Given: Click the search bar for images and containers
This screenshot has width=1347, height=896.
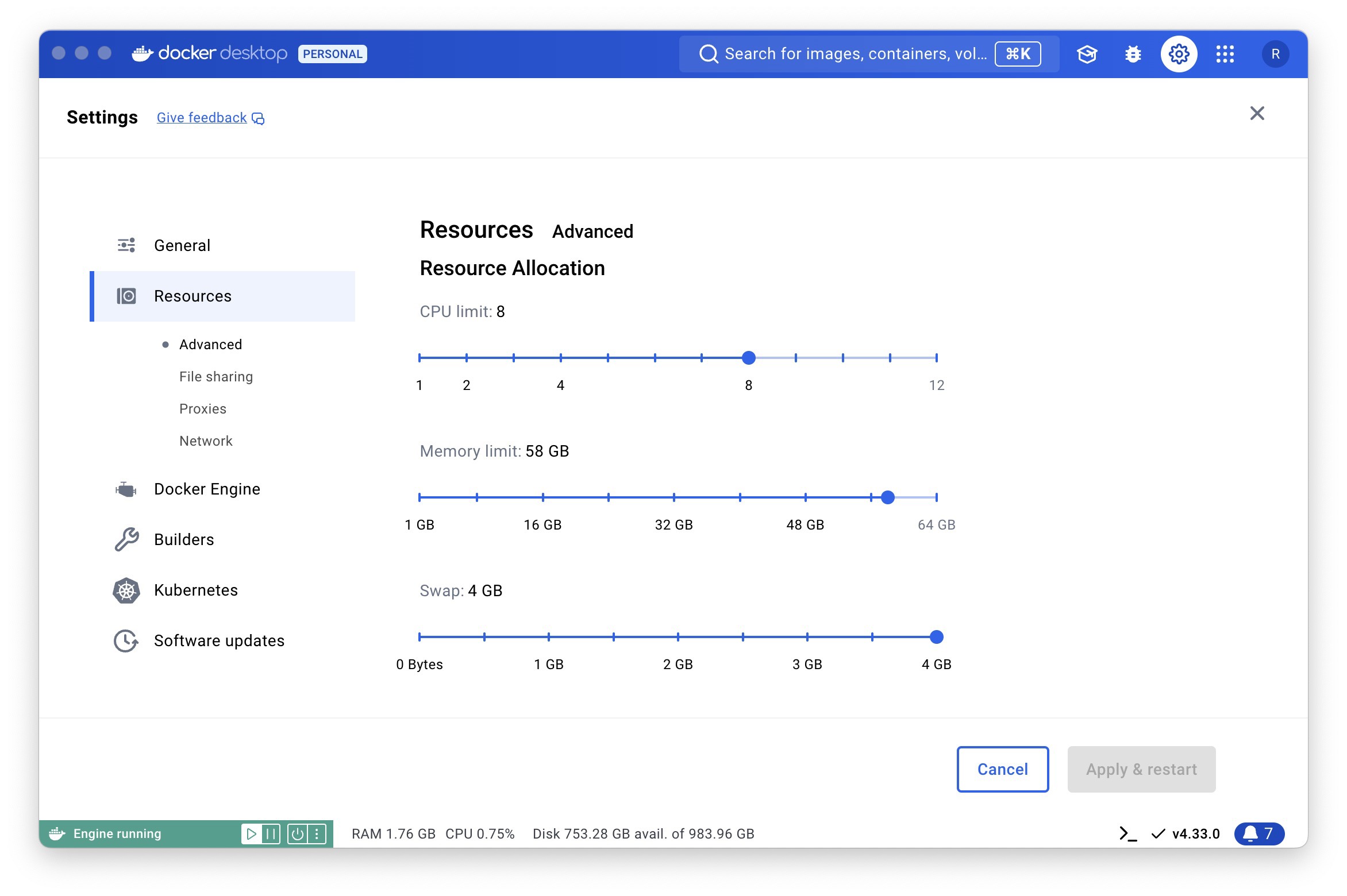Looking at the screenshot, I should [x=854, y=52].
